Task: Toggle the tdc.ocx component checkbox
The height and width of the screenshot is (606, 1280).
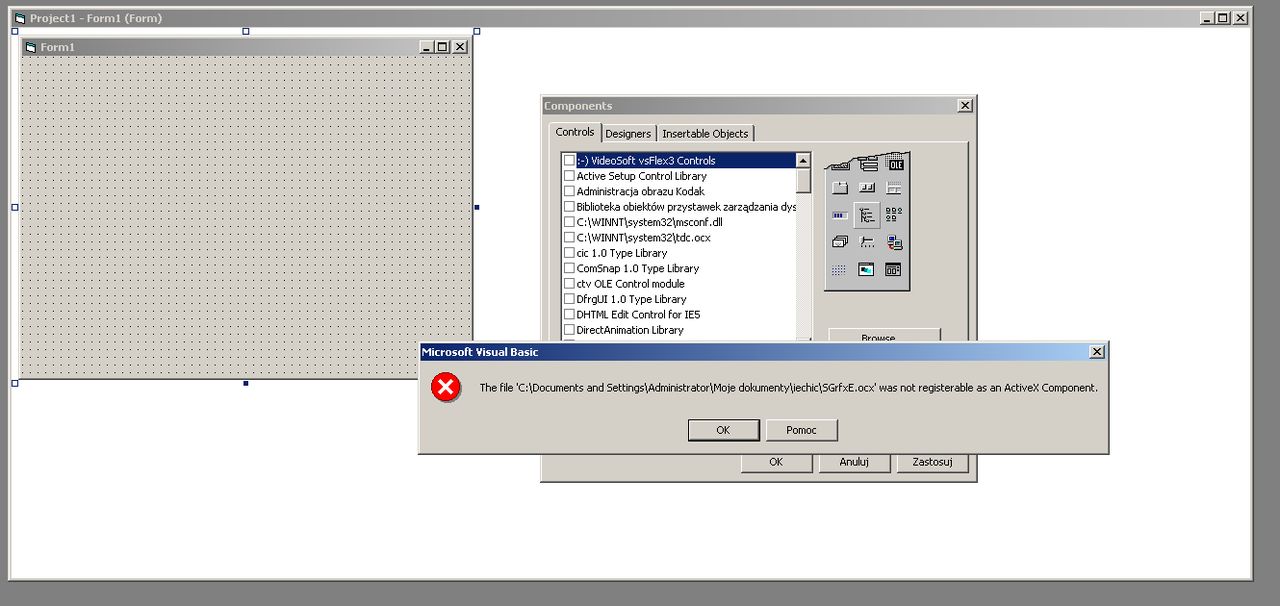Action: click(x=569, y=237)
